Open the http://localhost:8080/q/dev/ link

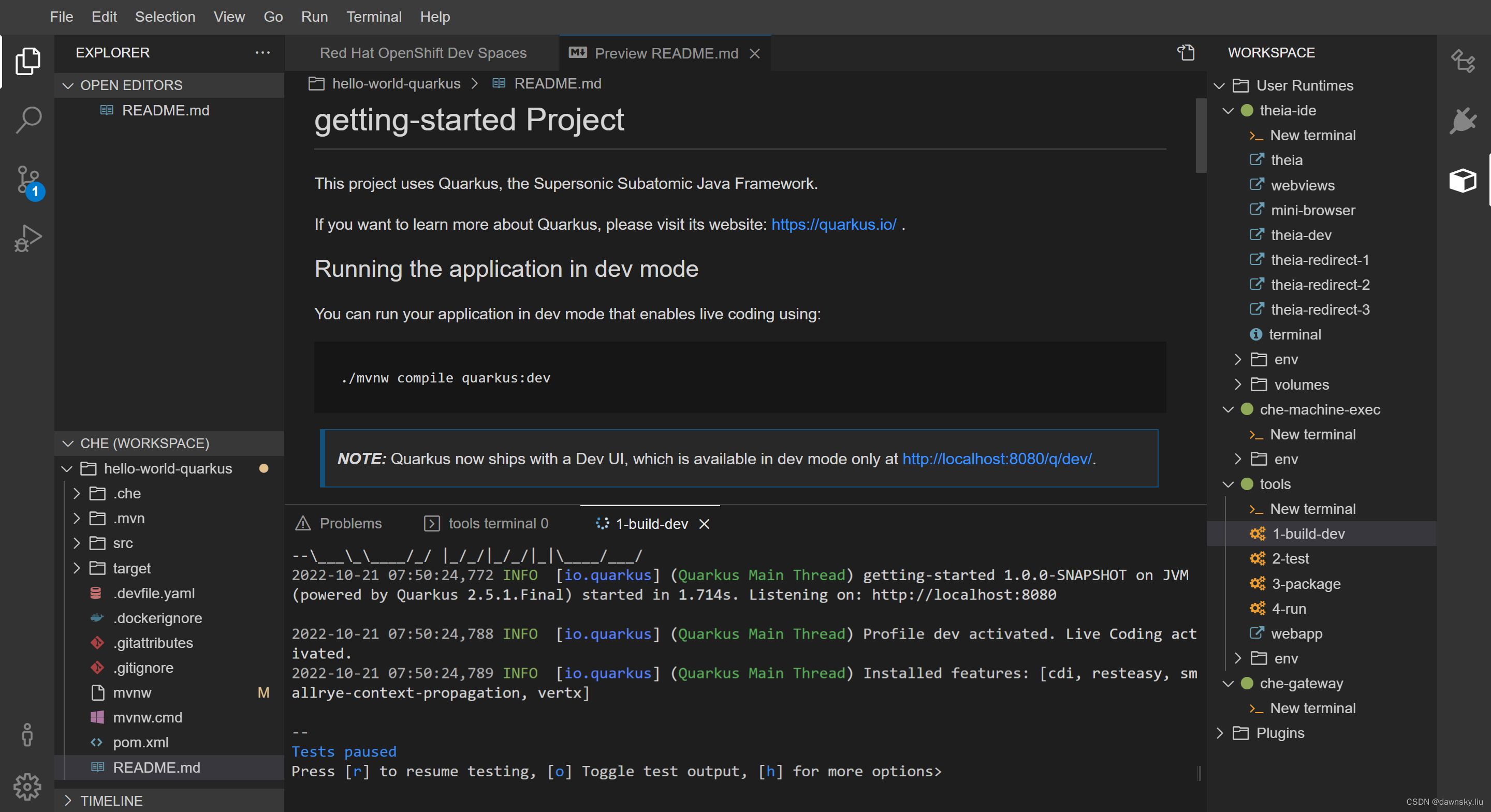point(997,459)
